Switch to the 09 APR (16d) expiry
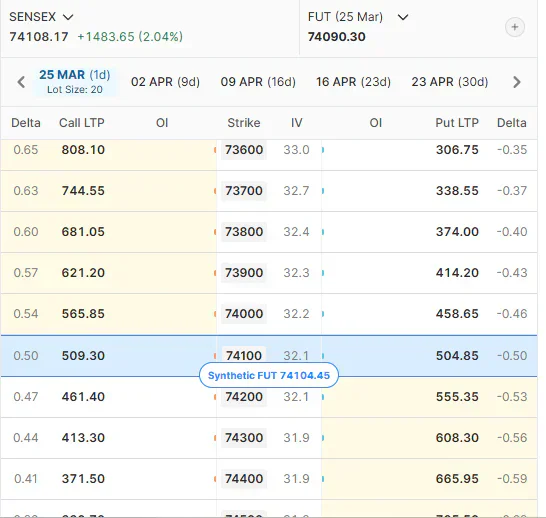The image size is (546, 518). (x=258, y=82)
